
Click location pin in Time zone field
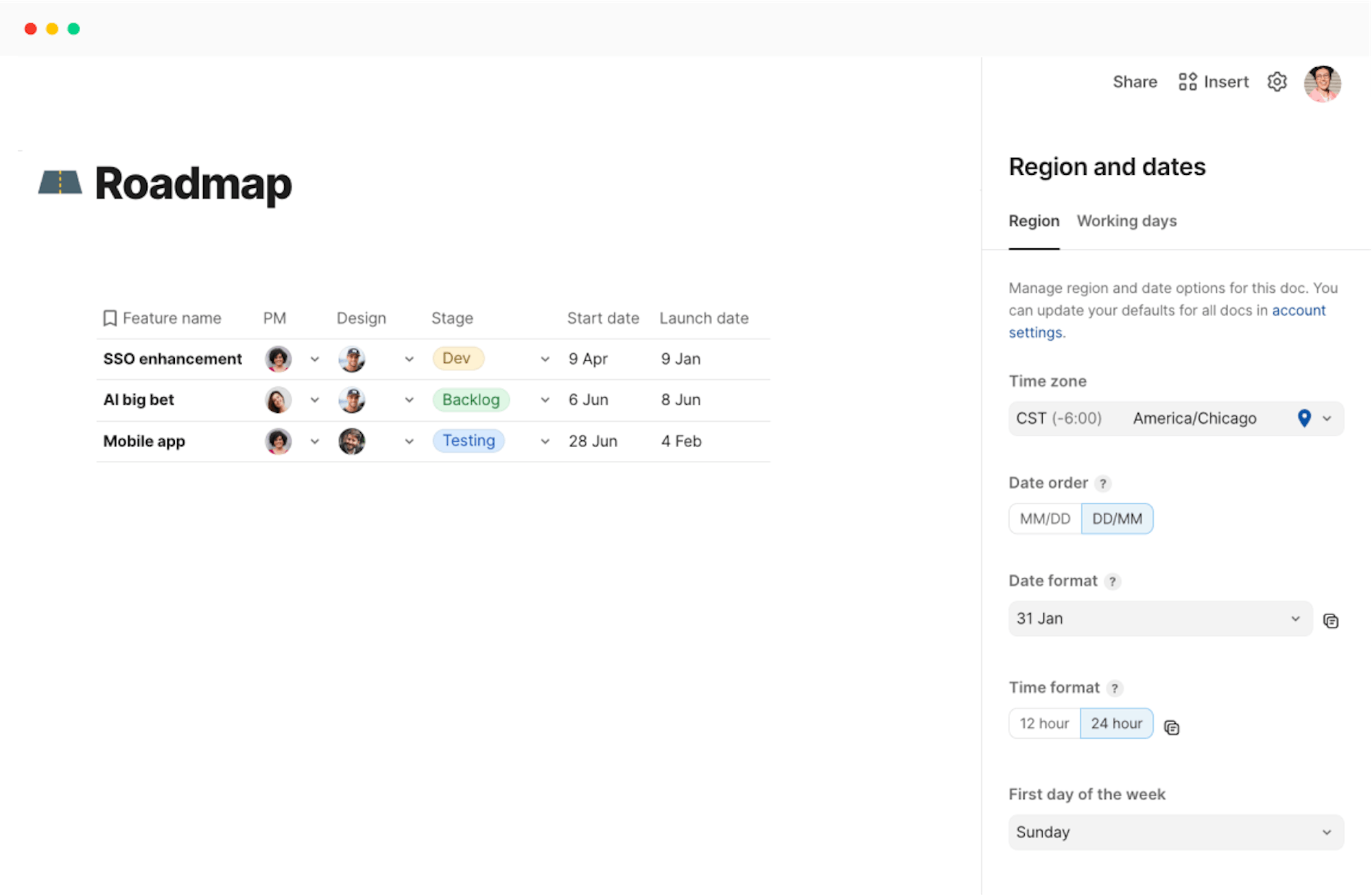click(x=1304, y=418)
